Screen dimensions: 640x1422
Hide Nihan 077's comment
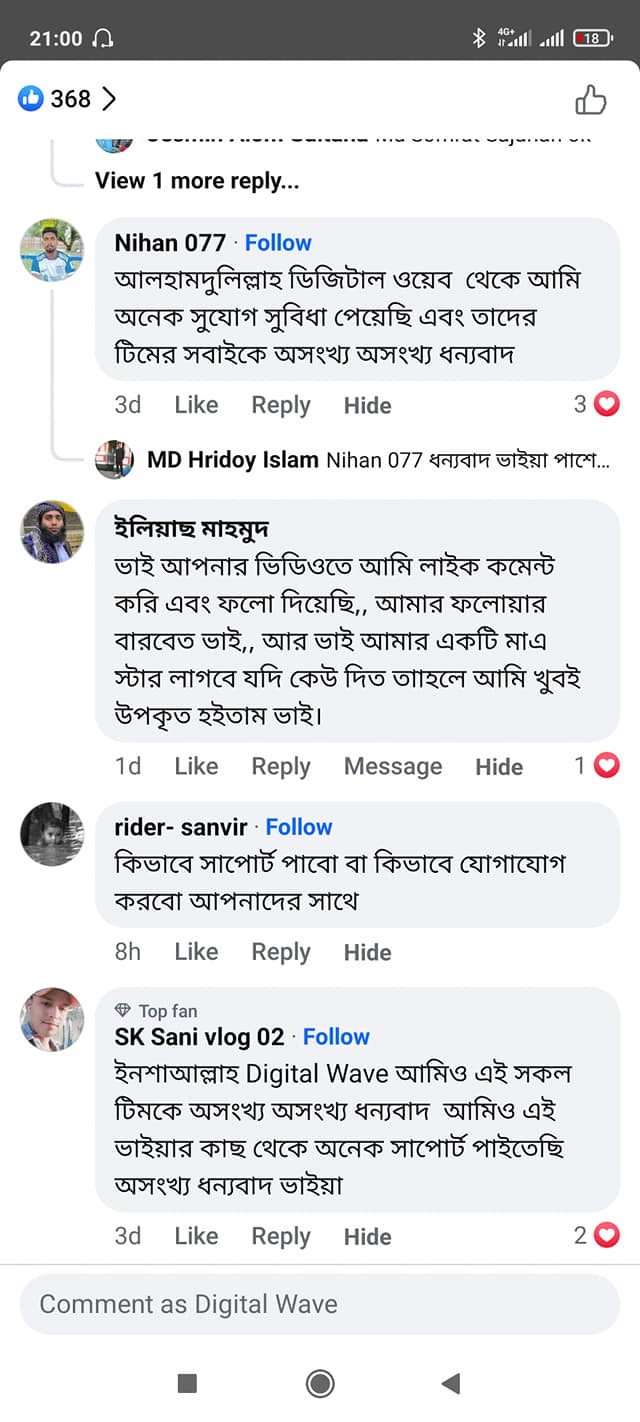pyautogui.click(x=367, y=405)
